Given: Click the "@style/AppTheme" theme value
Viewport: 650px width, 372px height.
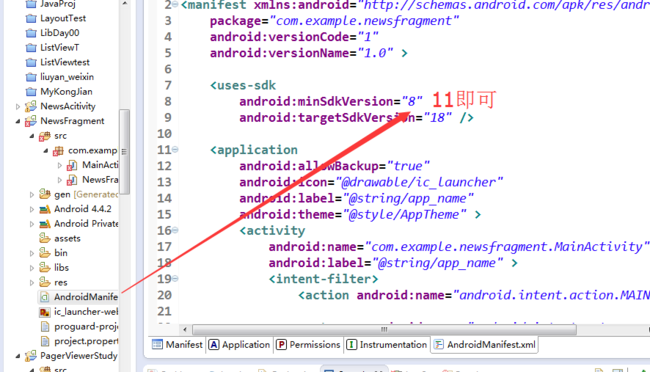Looking at the screenshot, I should 405,214.
